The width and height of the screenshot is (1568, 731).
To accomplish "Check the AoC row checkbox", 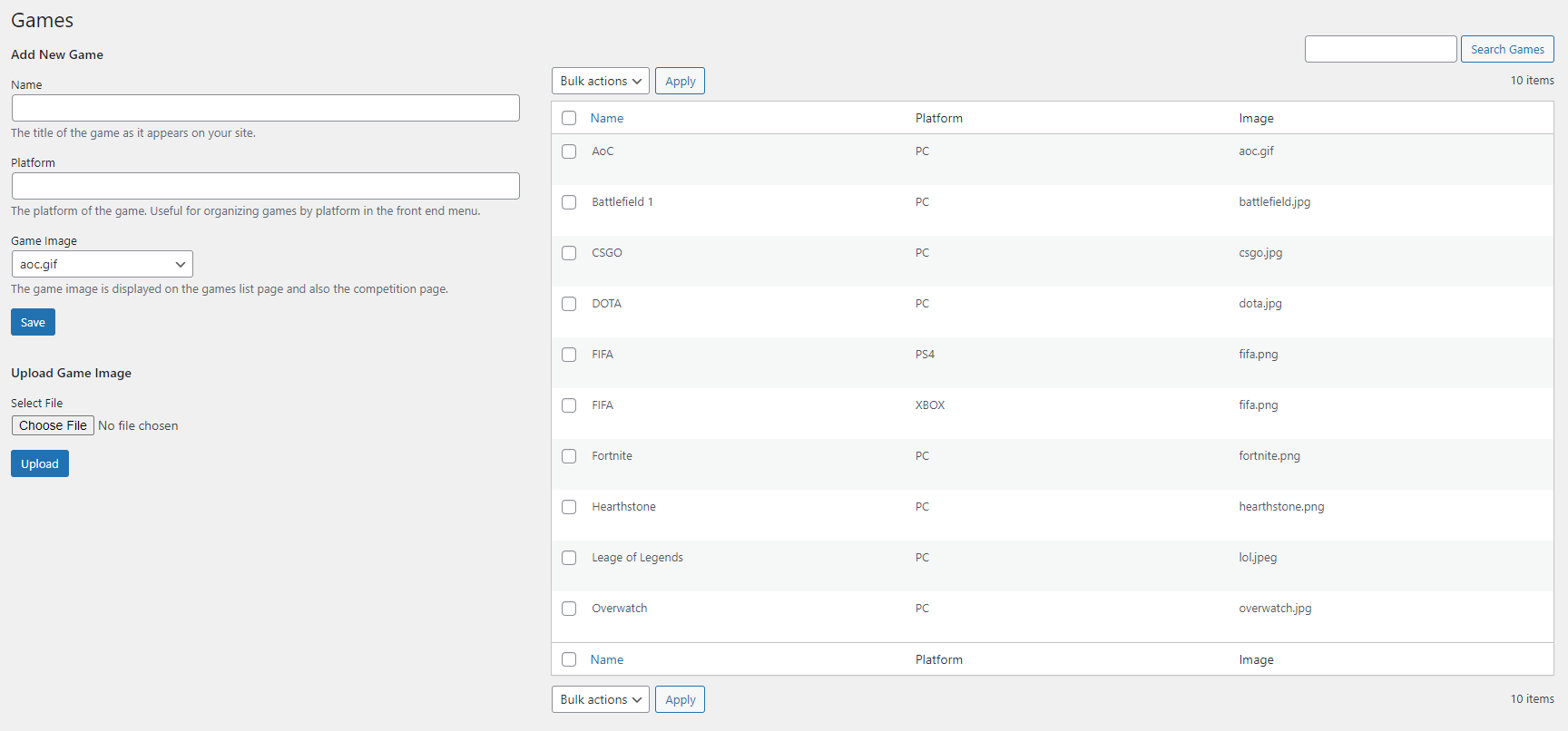I will tap(569, 151).
